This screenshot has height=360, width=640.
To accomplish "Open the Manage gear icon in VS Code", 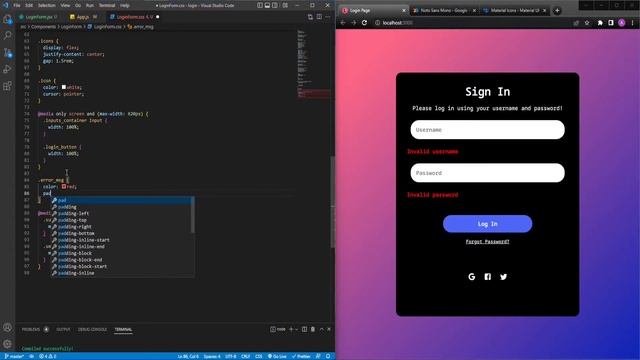I will 7,344.
